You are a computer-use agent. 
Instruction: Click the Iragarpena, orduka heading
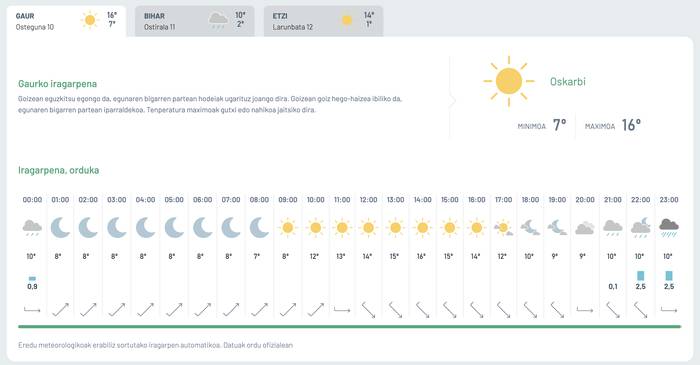point(58,170)
